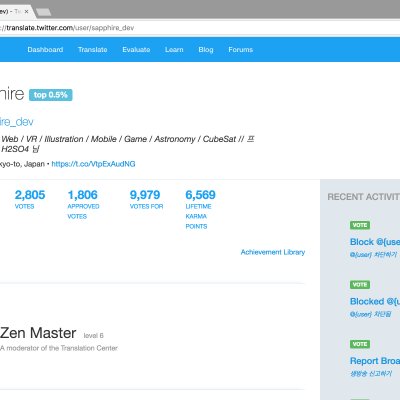The height and width of the screenshot is (400, 400).
Task: Click the VOTE tag above Block entry
Action: pyautogui.click(x=360, y=225)
